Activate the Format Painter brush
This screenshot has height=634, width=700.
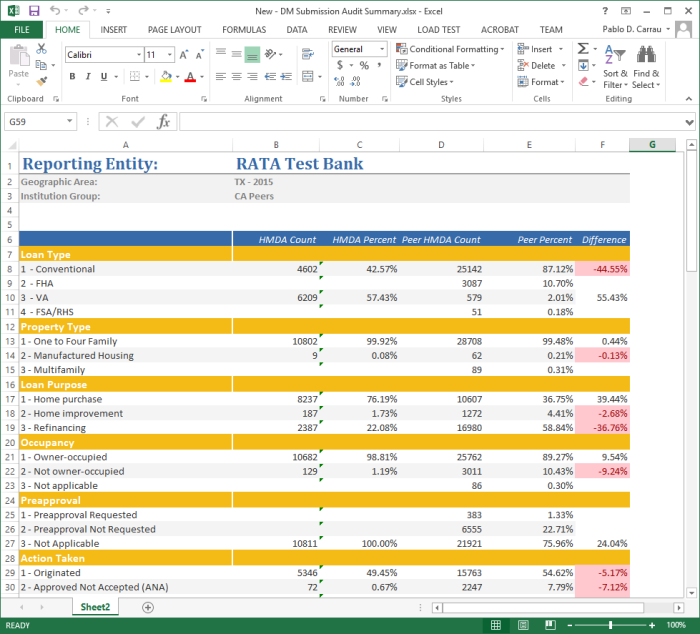42,81
